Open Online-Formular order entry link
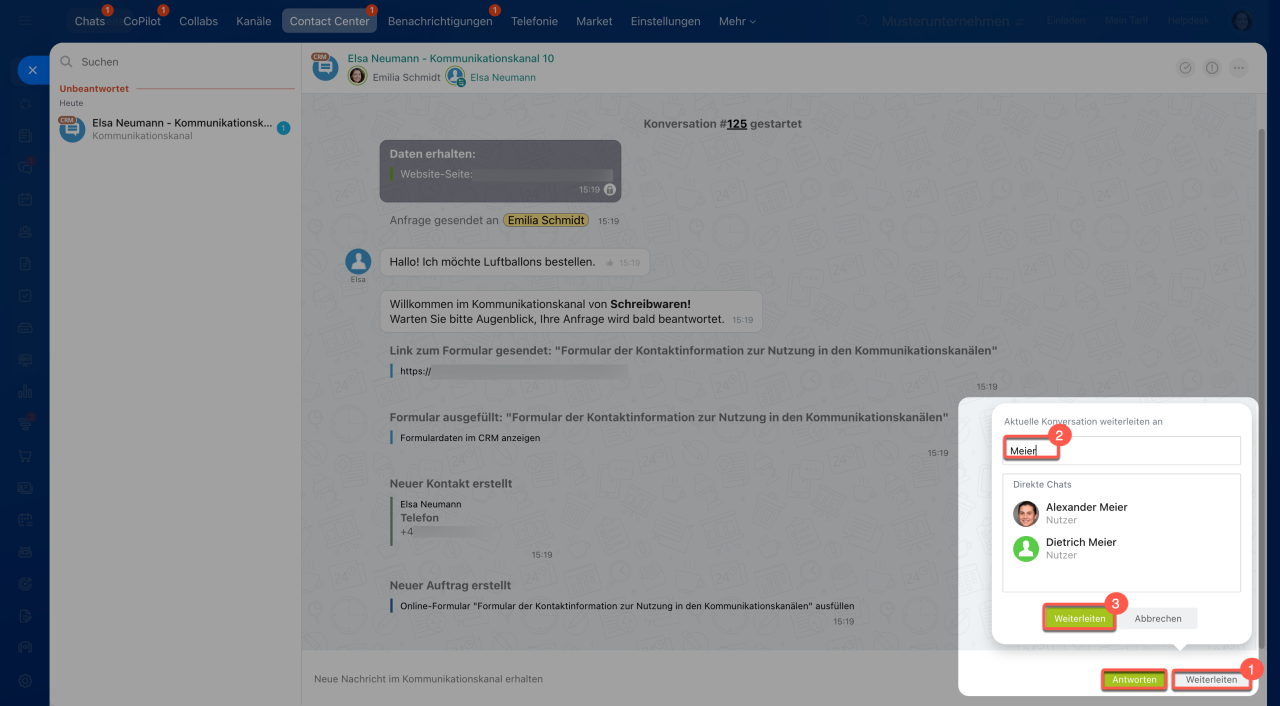The image size is (1280, 706). [627, 606]
